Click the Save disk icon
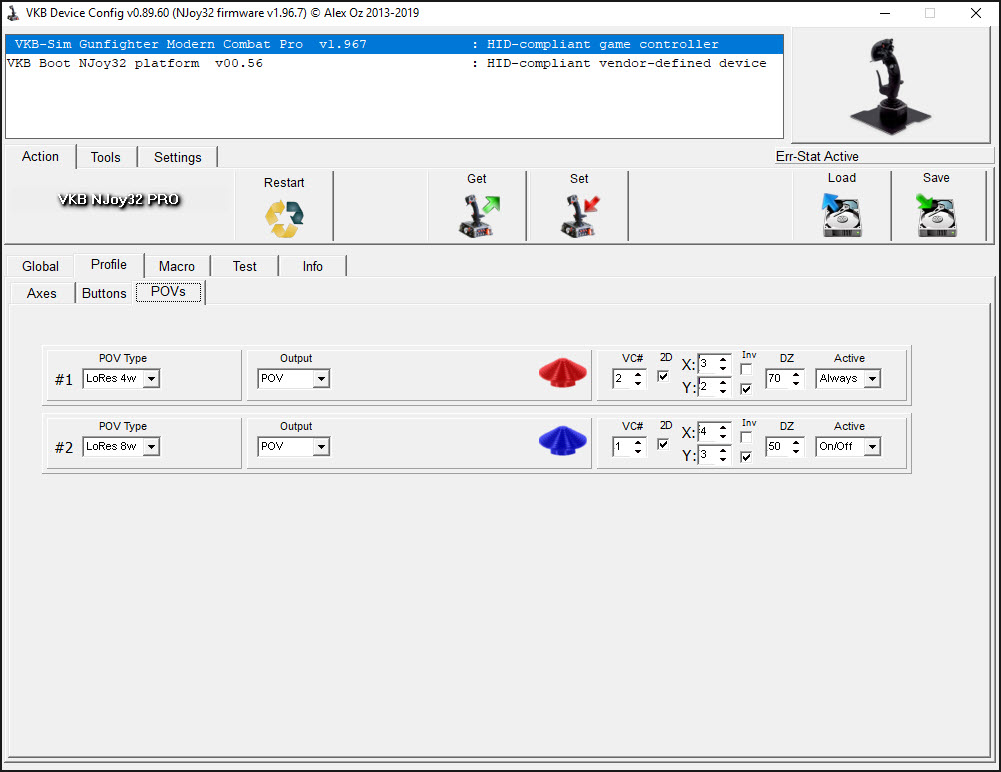The image size is (1001, 772). (x=936, y=215)
